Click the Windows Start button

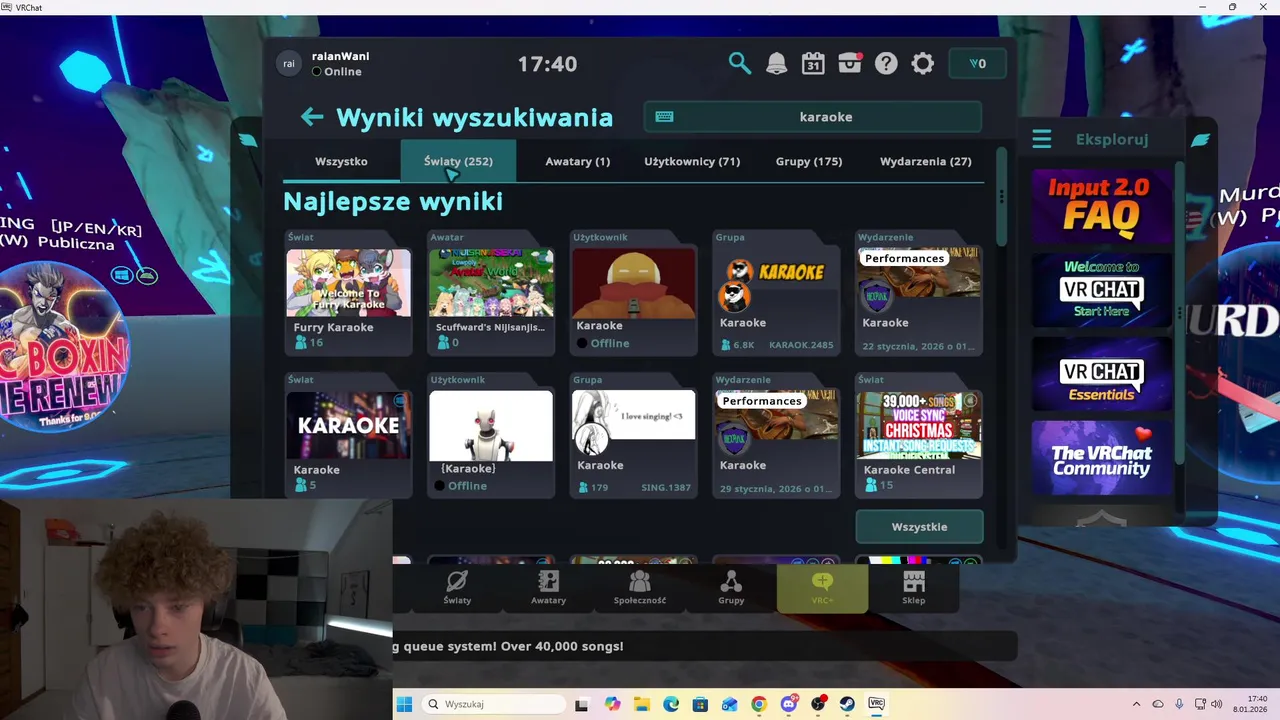(404, 704)
